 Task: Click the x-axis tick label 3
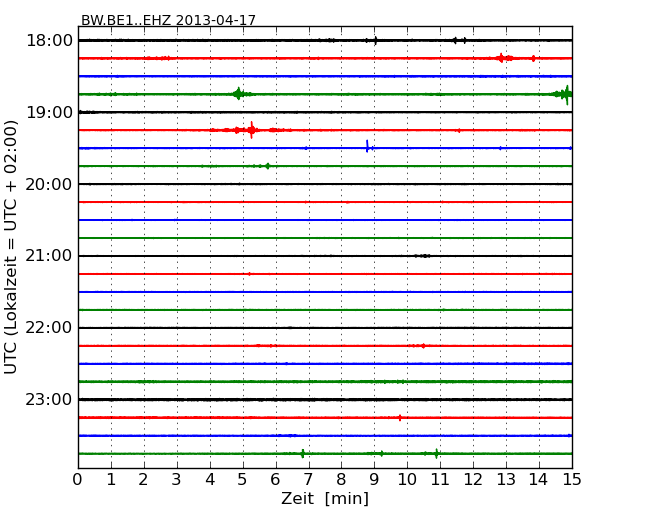coord(177,479)
